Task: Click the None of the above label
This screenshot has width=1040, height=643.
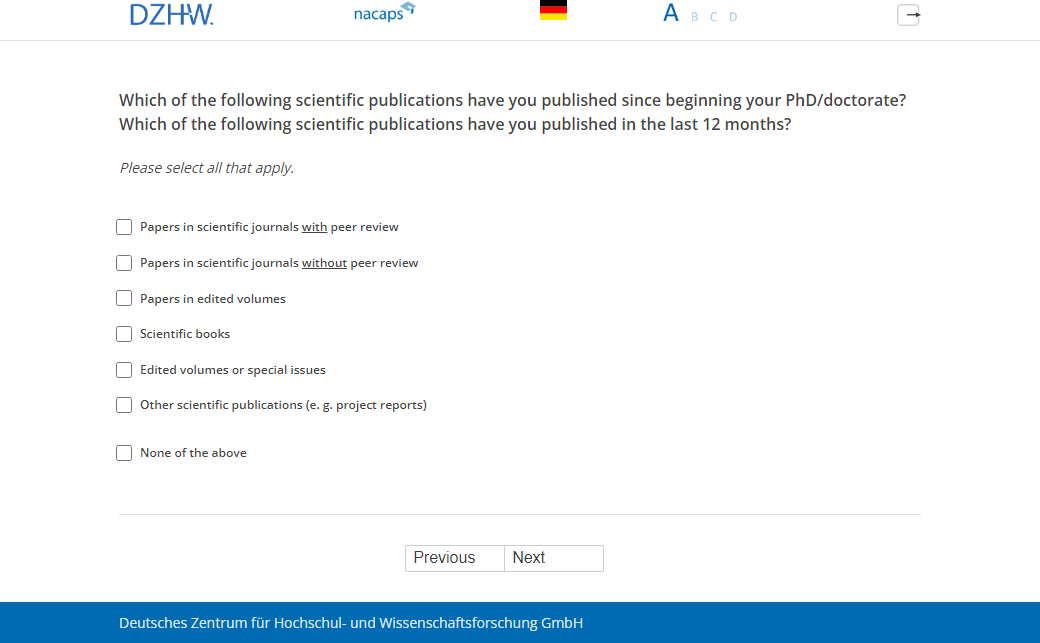Action: pos(193,453)
